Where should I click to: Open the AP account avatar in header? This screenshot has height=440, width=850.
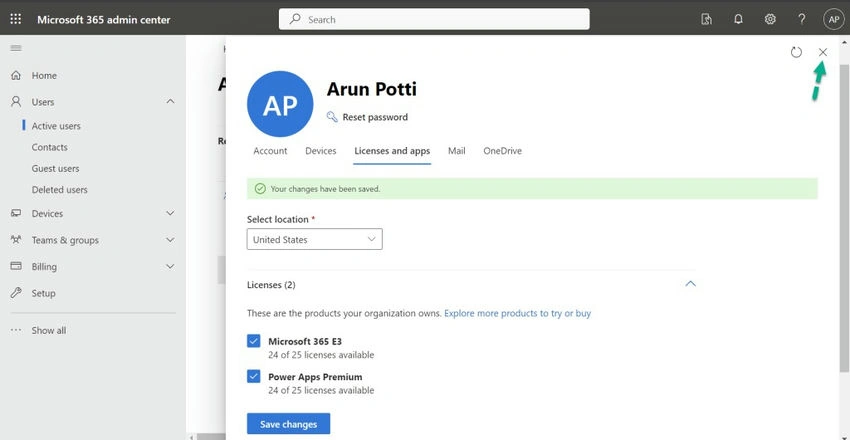[834, 20]
